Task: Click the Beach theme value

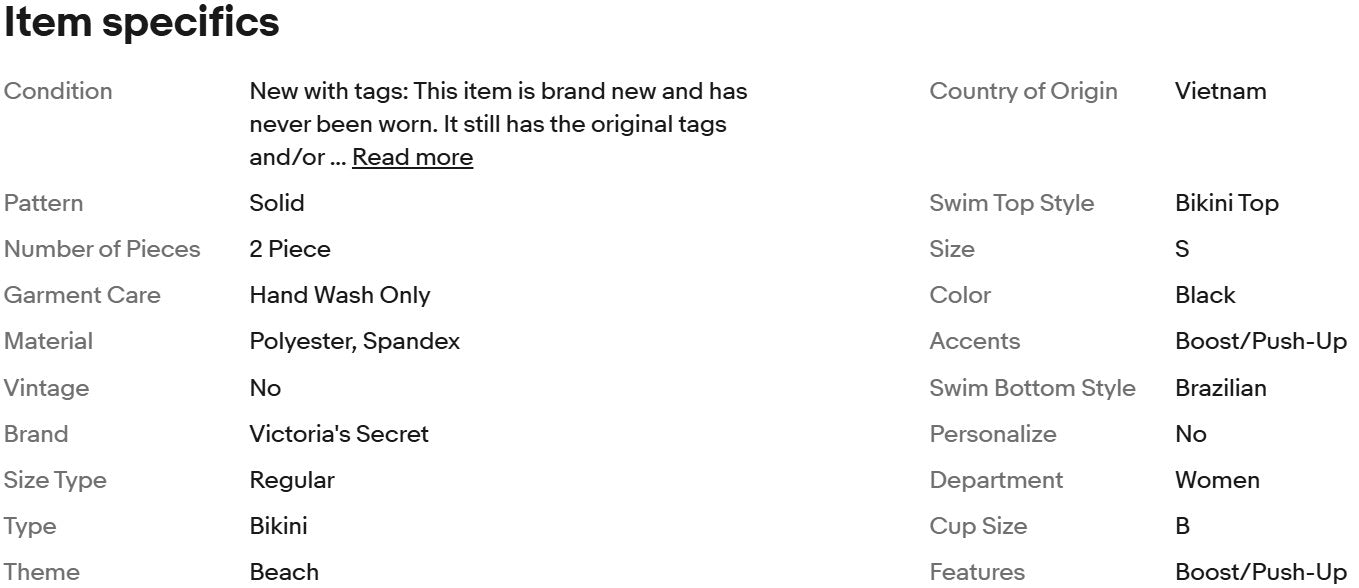Action: 284,572
